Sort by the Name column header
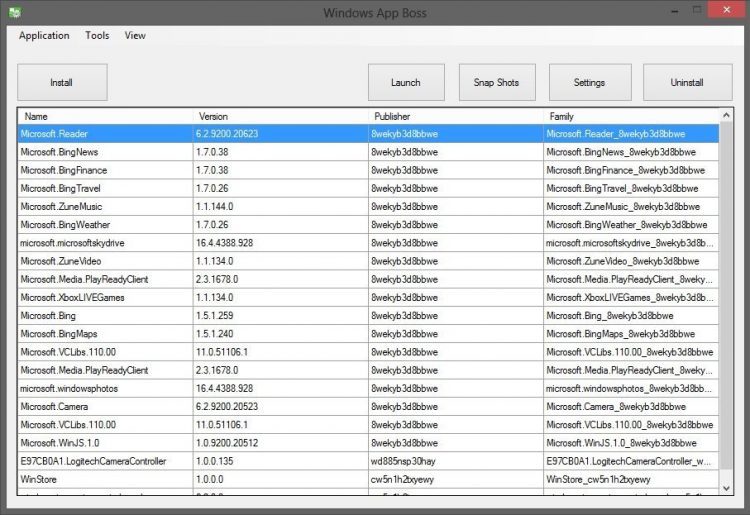Screen dimensions: 750x515 pyautogui.click(x=105, y=116)
